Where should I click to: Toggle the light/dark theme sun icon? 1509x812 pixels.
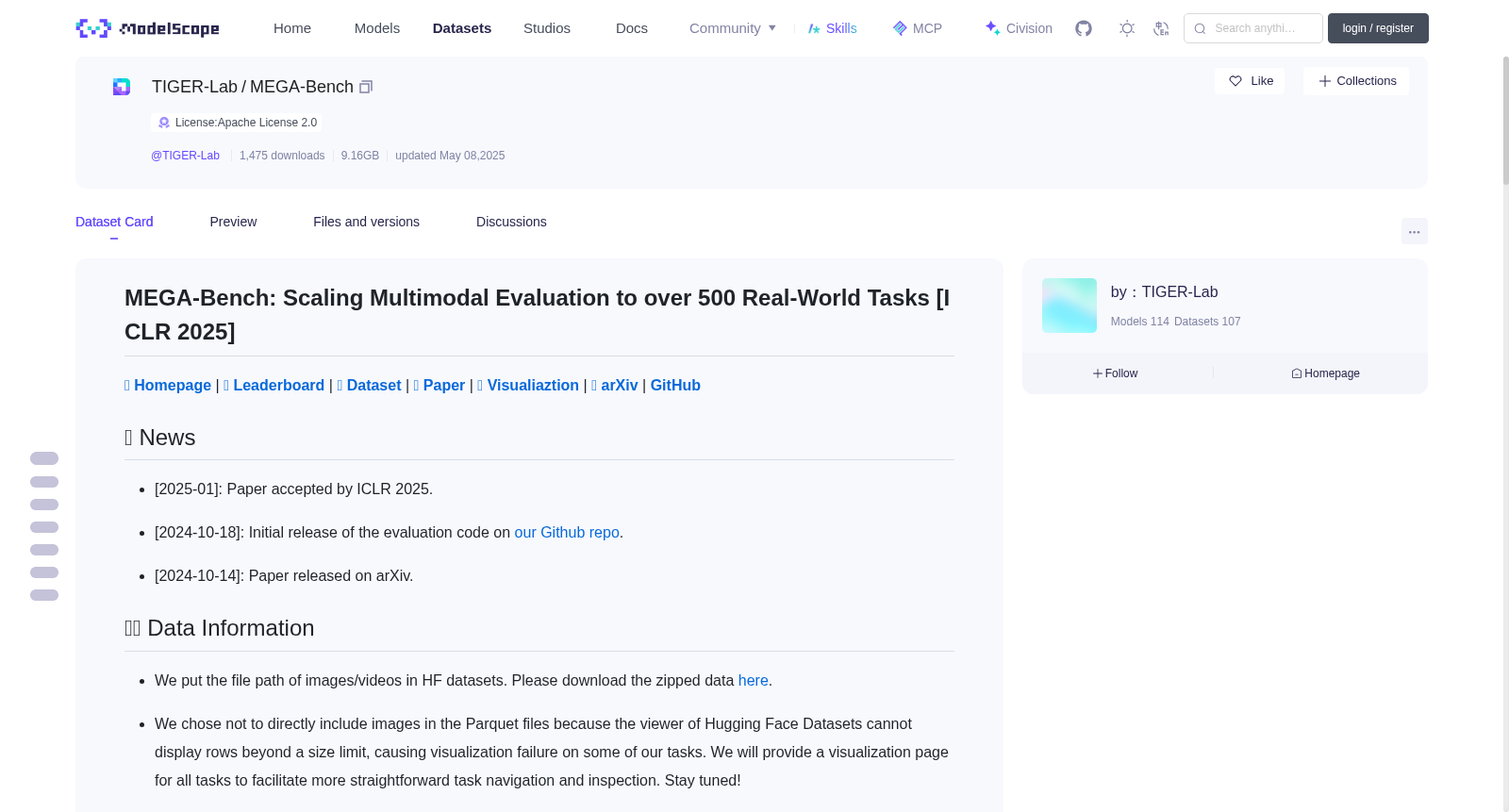(1127, 28)
